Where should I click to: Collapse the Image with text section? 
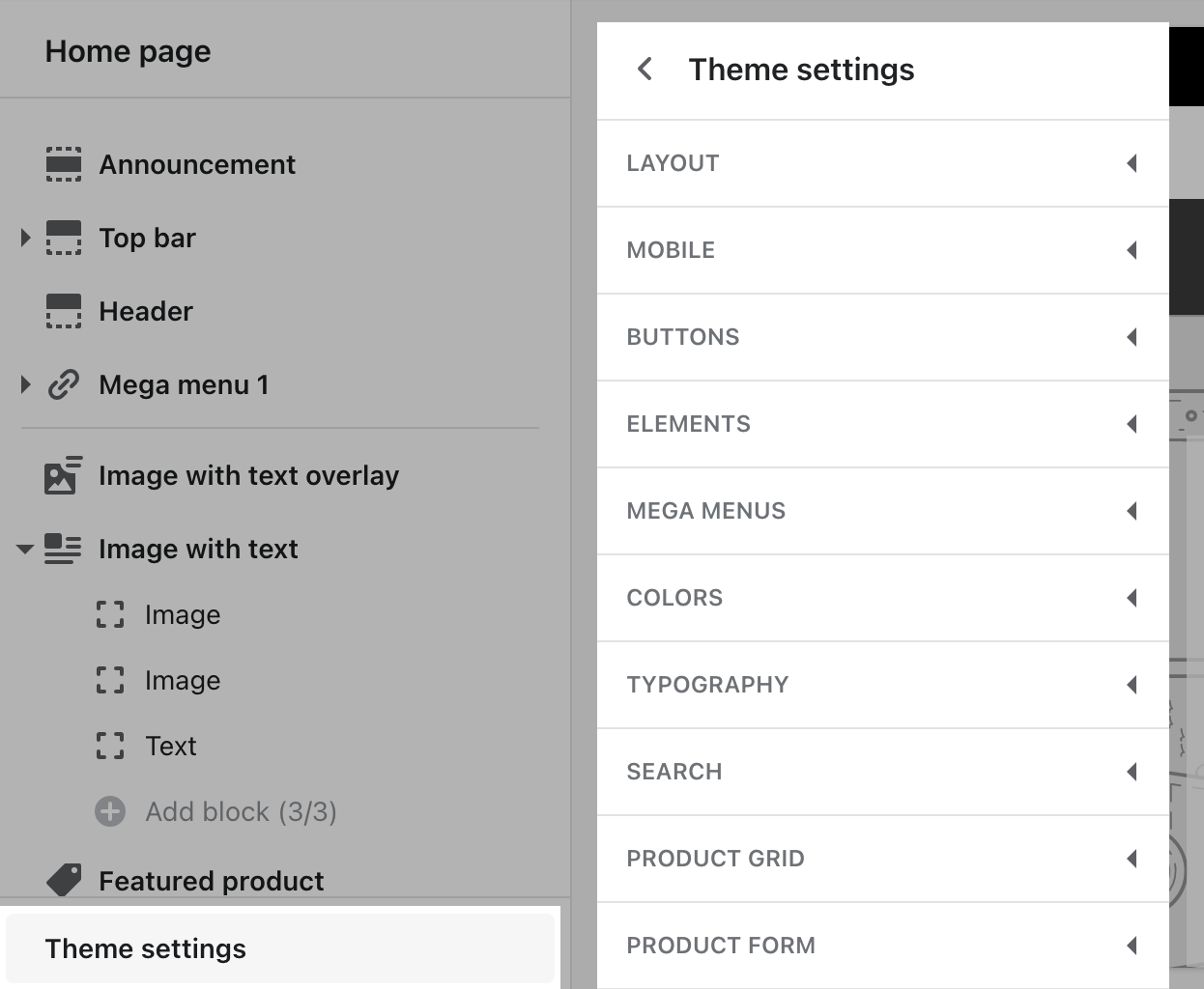(26, 549)
